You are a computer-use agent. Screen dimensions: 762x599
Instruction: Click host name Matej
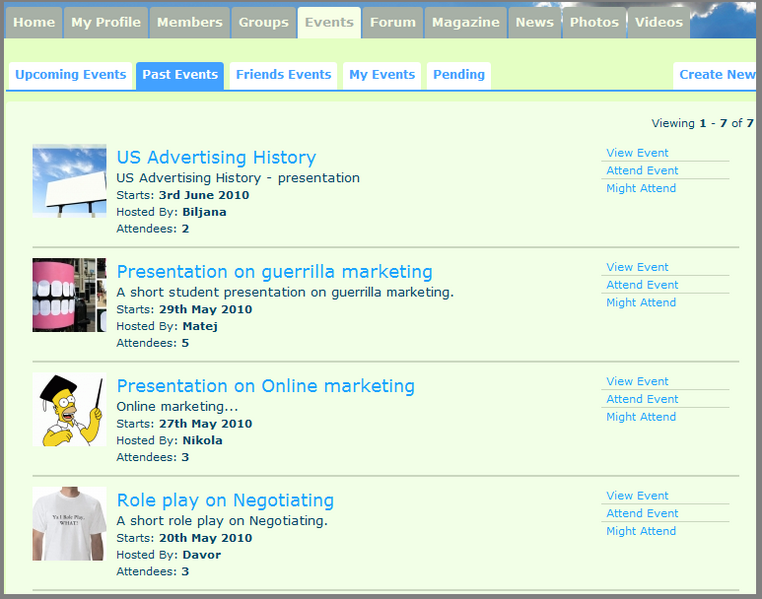[x=200, y=326]
